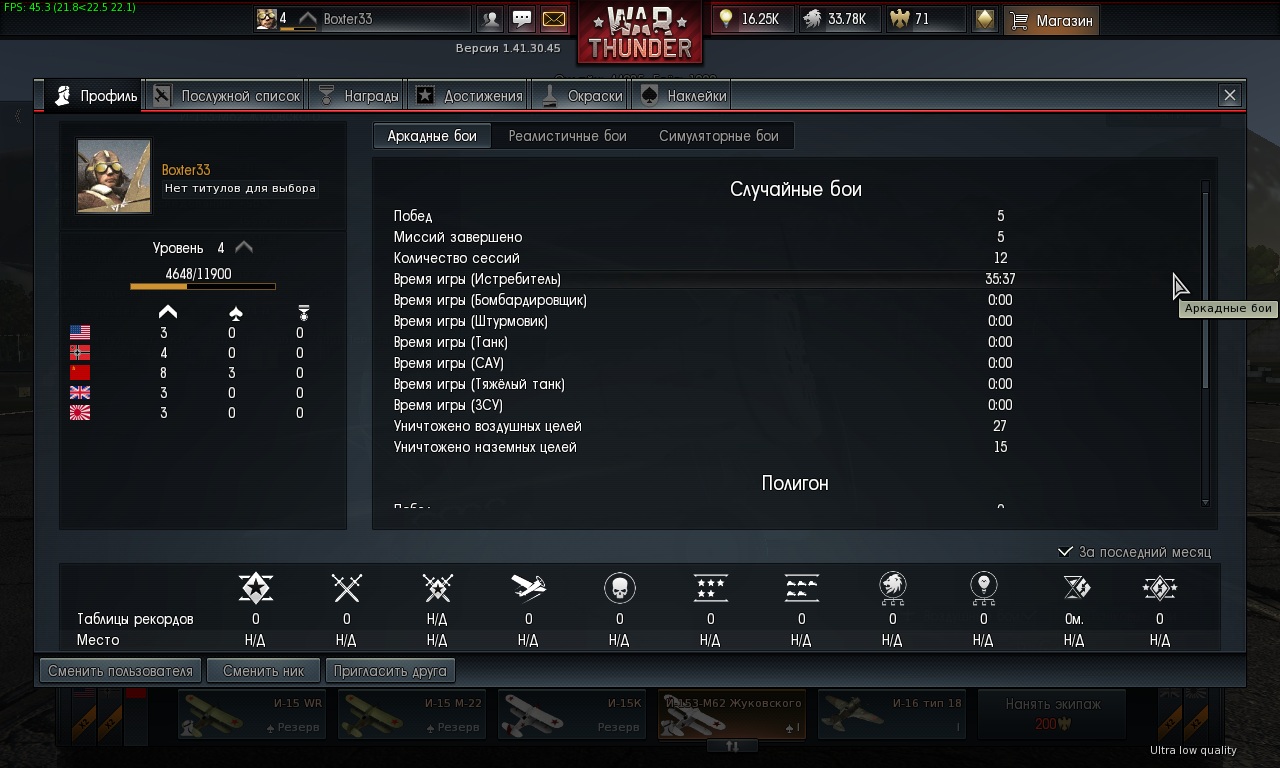Toggle the 'За последний месяц' checkbox
Screen dimensions: 1280x780
point(1066,552)
